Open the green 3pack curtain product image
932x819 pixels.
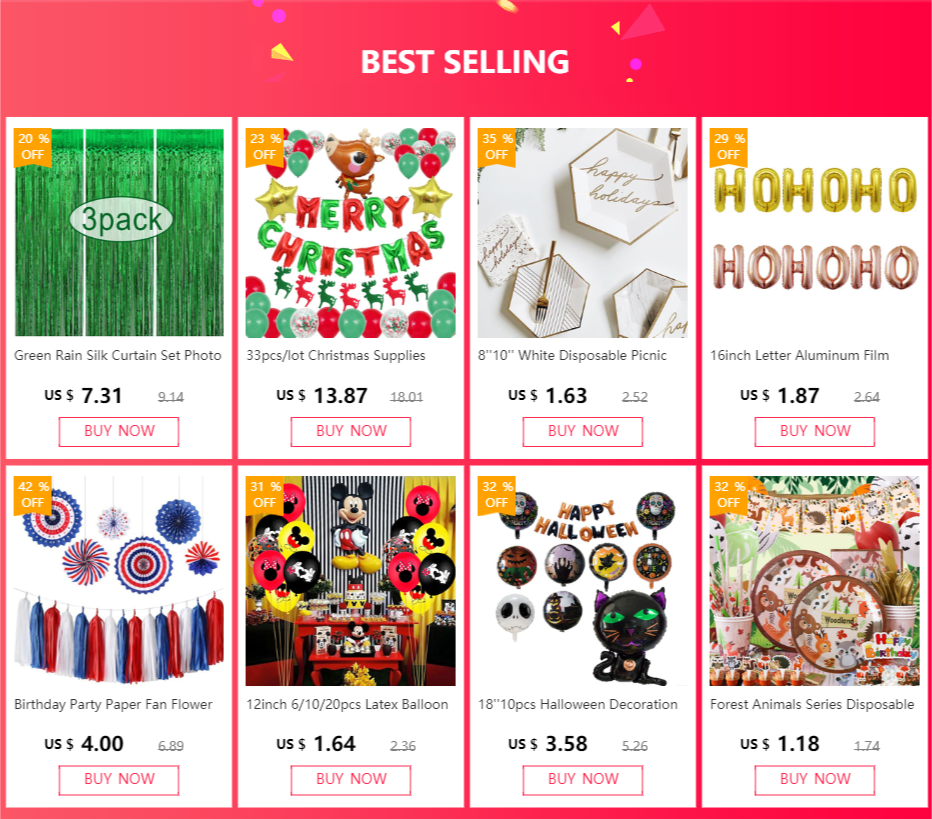point(119,232)
